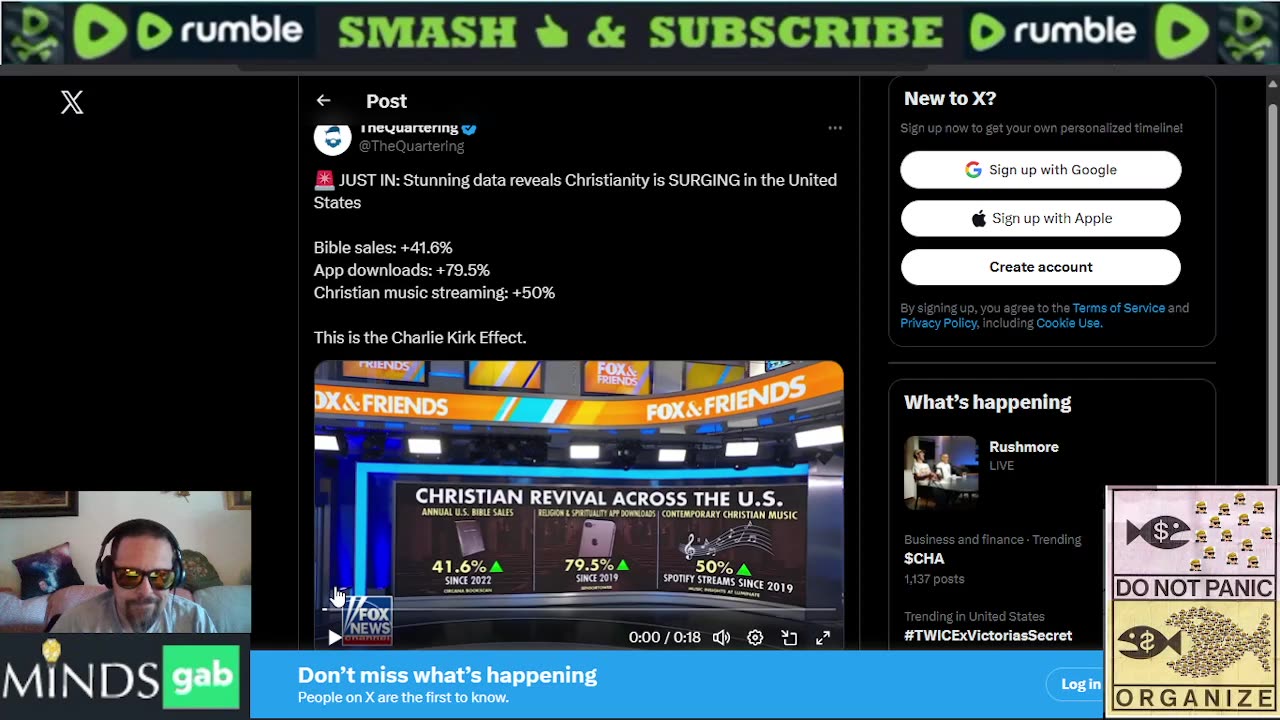Viewport: 1280px width, 720px height.
Task: Go back using the back arrow
Action: tap(323, 100)
